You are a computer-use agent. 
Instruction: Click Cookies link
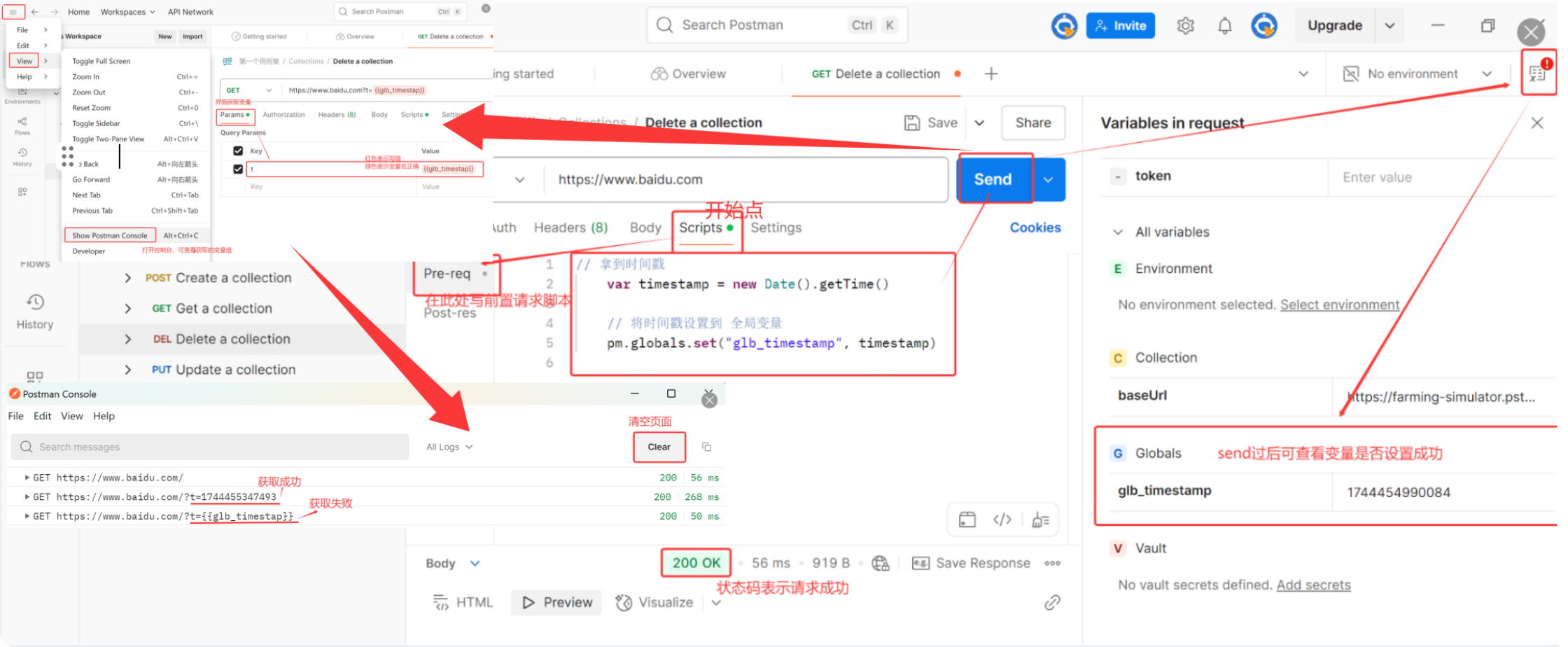1035,228
